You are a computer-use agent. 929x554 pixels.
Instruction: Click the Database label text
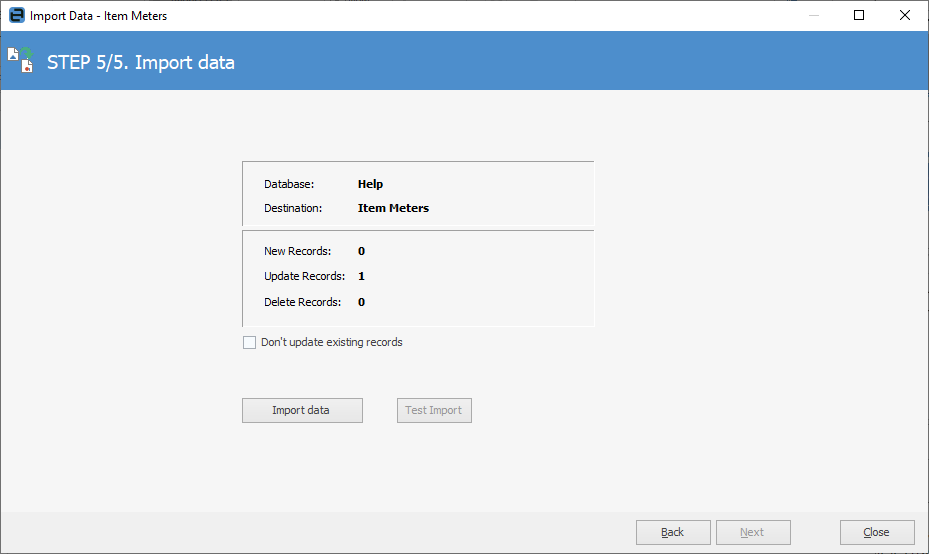point(289,184)
